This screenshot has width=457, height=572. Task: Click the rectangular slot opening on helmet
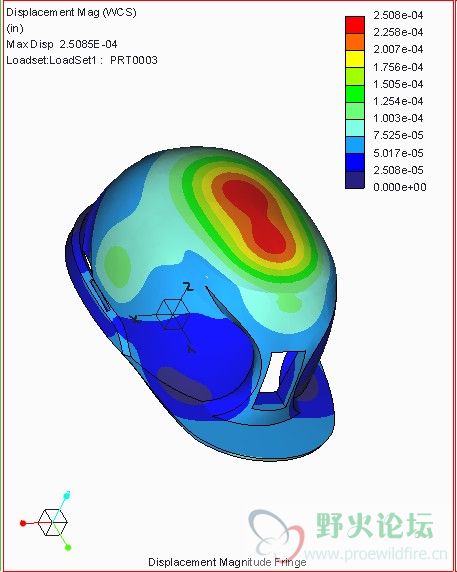(x=274, y=372)
